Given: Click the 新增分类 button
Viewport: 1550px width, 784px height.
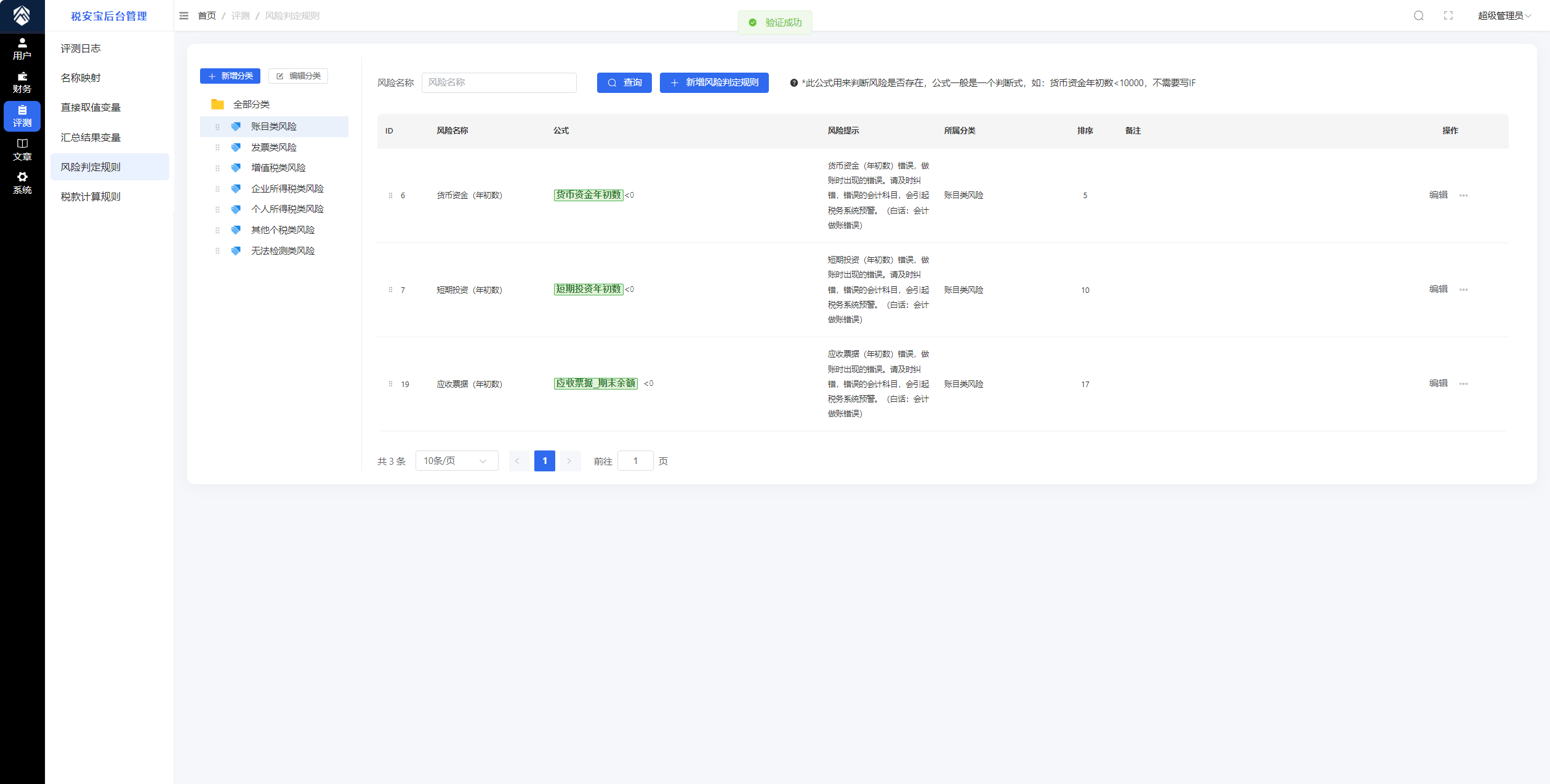Looking at the screenshot, I should [x=230, y=76].
